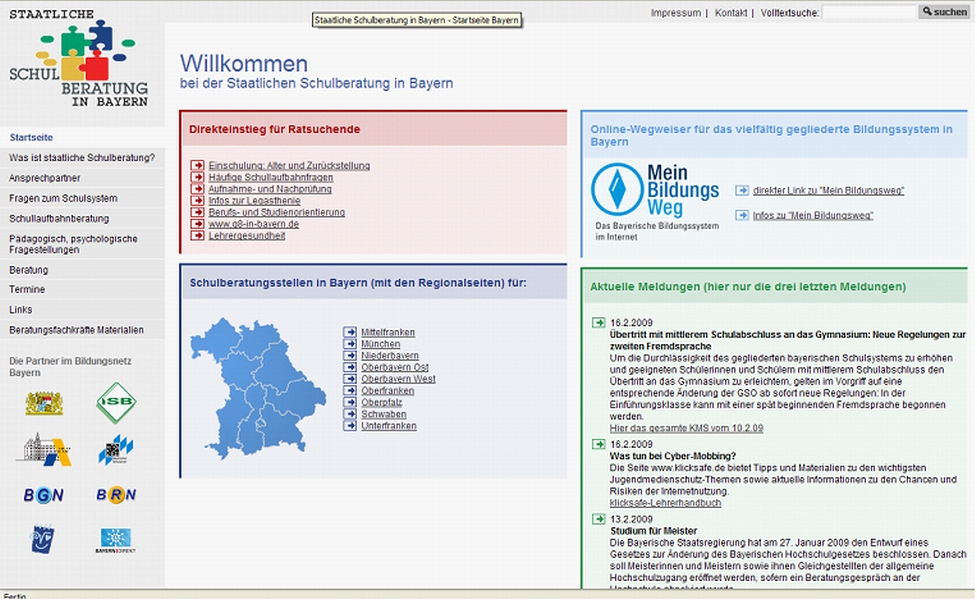The height and width of the screenshot is (600, 977).
Task: Click the castle building partner logo
Action: pos(43,448)
